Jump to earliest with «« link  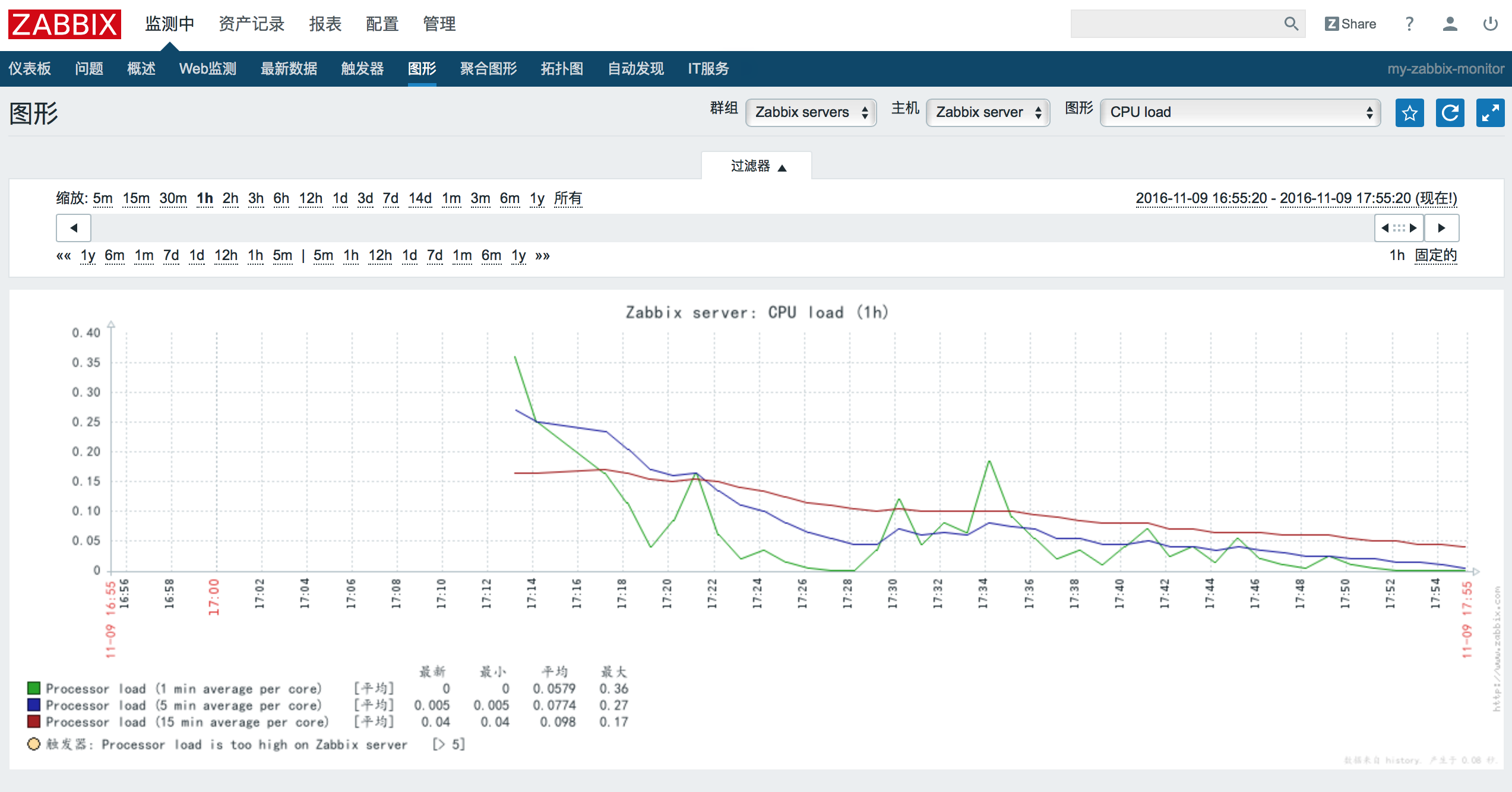[64, 256]
